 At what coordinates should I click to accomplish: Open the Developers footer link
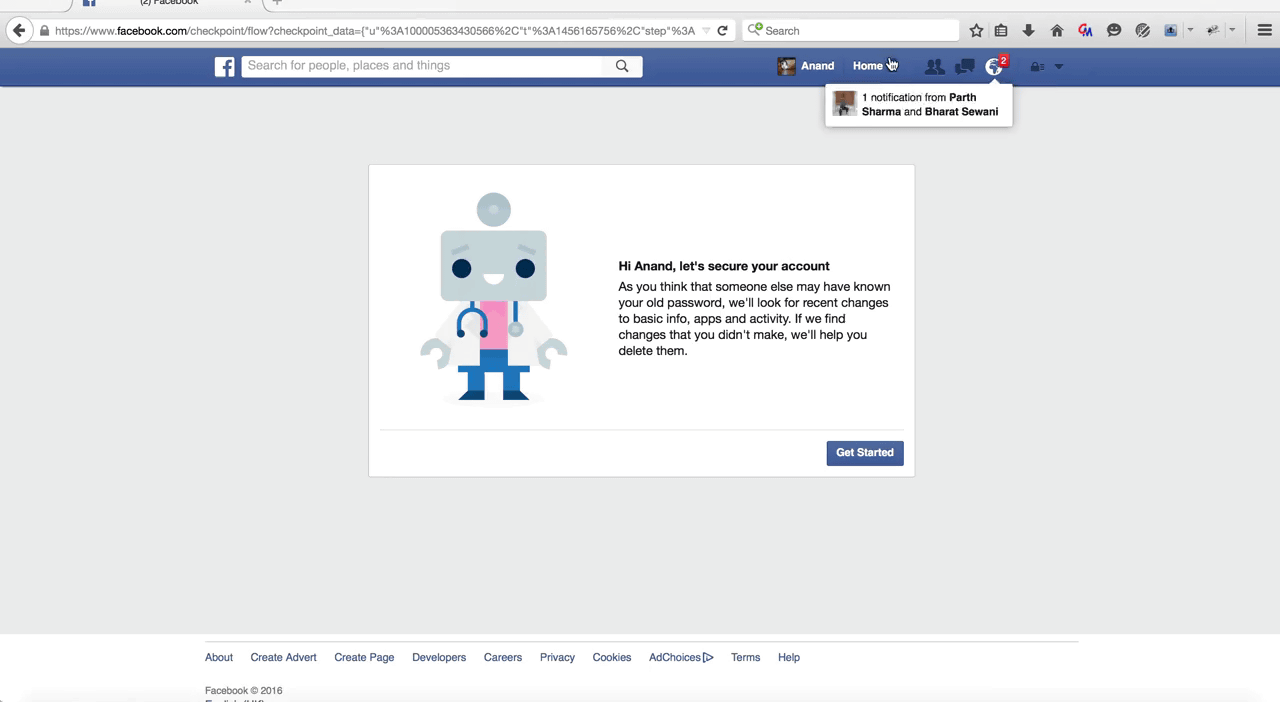[439, 658]
